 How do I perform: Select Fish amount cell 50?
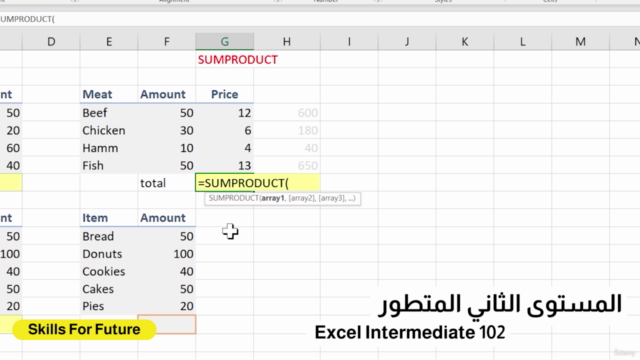(167, 165)
